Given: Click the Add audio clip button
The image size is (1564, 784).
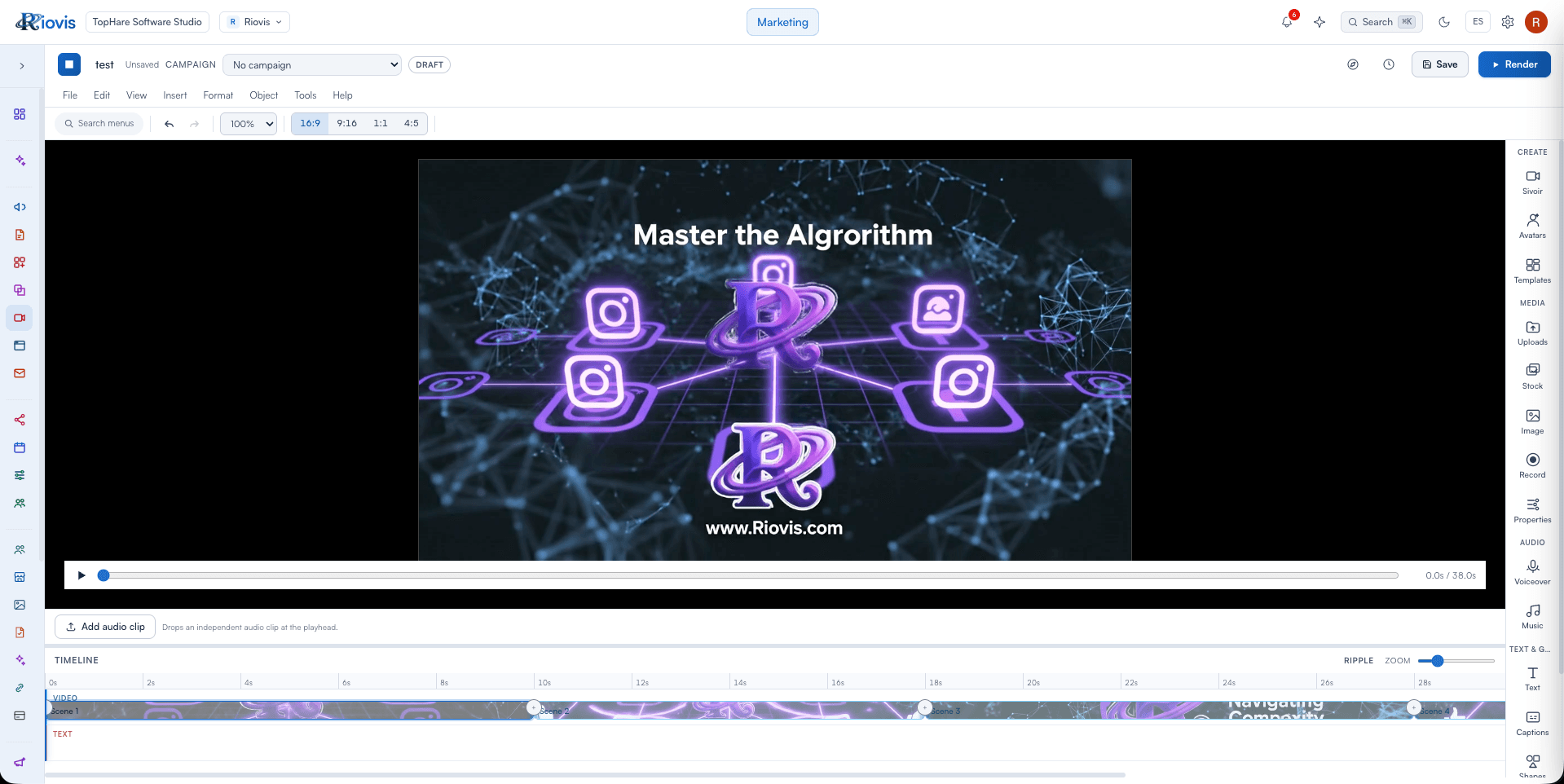Looking at the screenshot, I should point(105,627).
